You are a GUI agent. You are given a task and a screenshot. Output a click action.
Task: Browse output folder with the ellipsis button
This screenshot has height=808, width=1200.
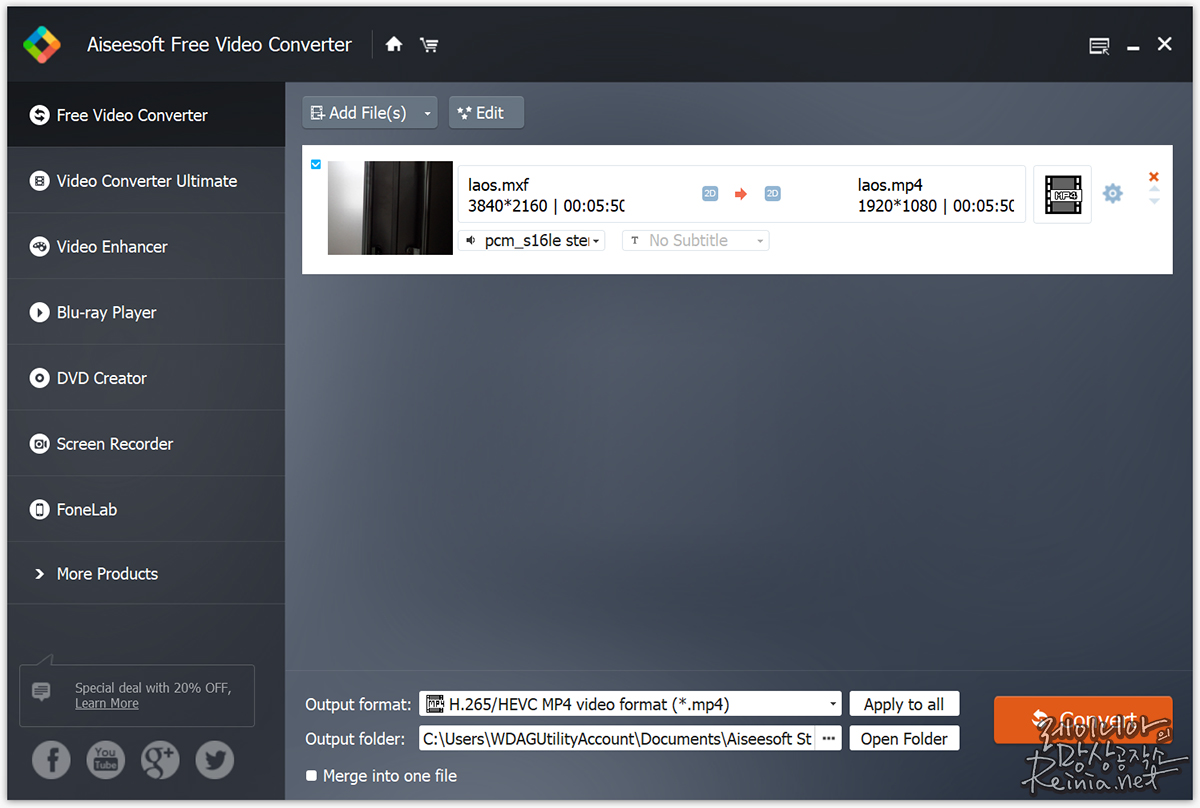(x=828, y=739)
